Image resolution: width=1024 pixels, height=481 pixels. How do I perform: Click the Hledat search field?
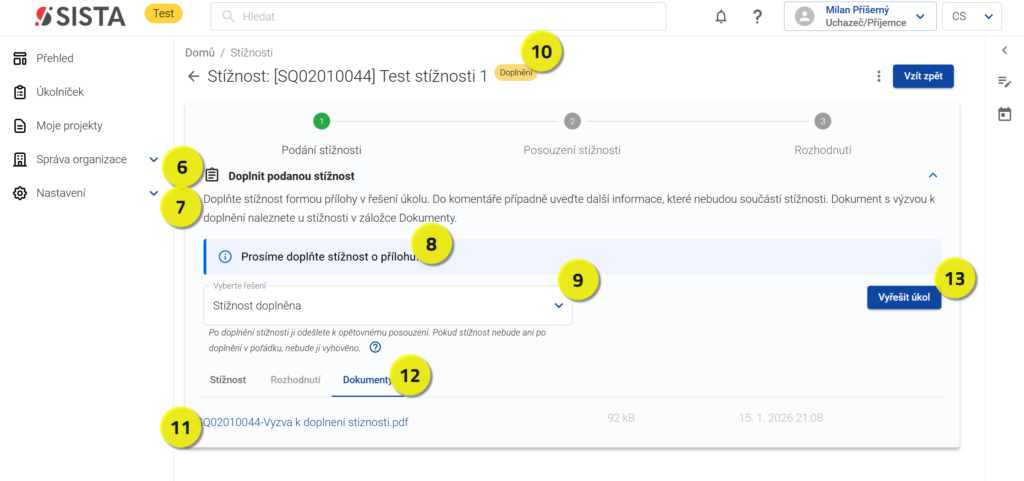pos(438,17)
